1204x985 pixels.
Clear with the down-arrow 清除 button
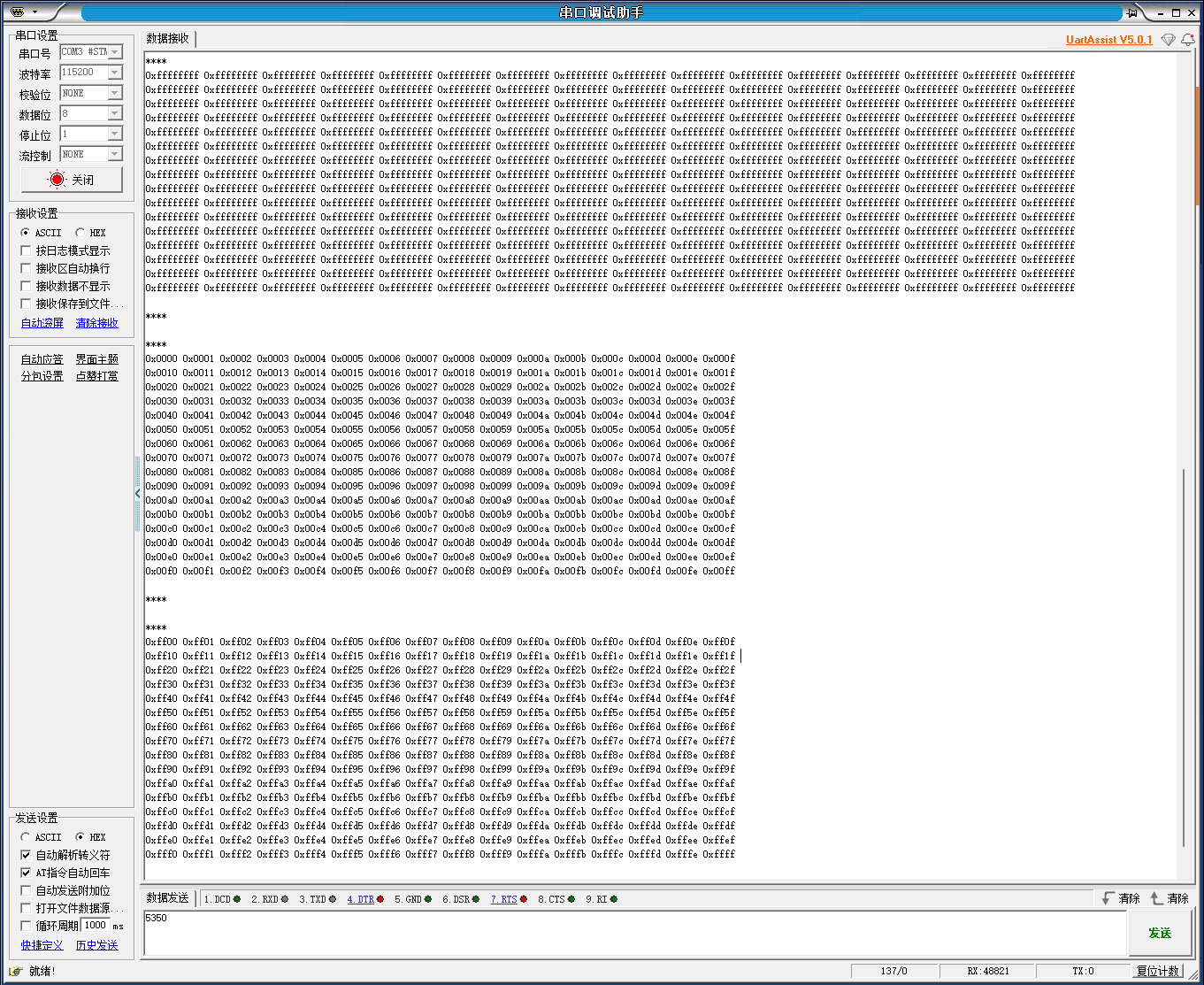pos(1121,898)
